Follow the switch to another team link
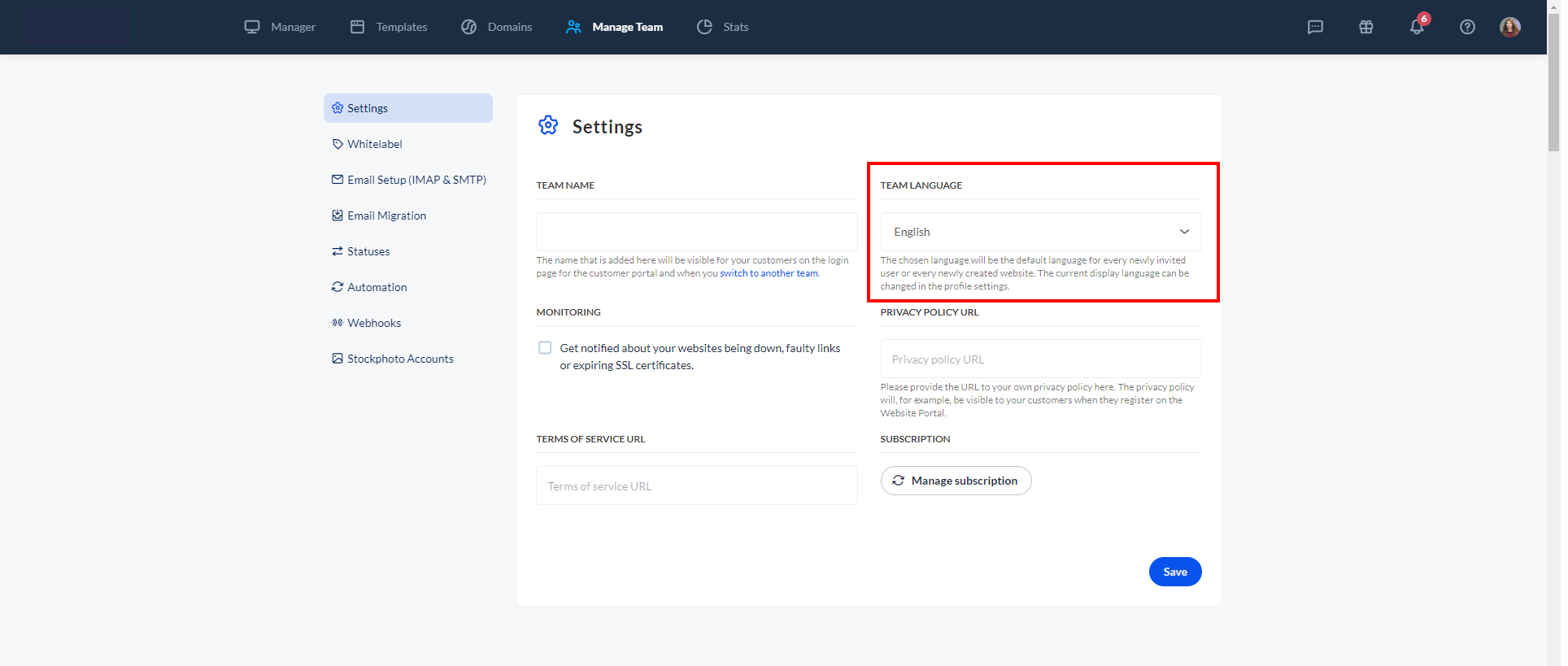Screen dimensions: 1568x666 click(769, 273)
